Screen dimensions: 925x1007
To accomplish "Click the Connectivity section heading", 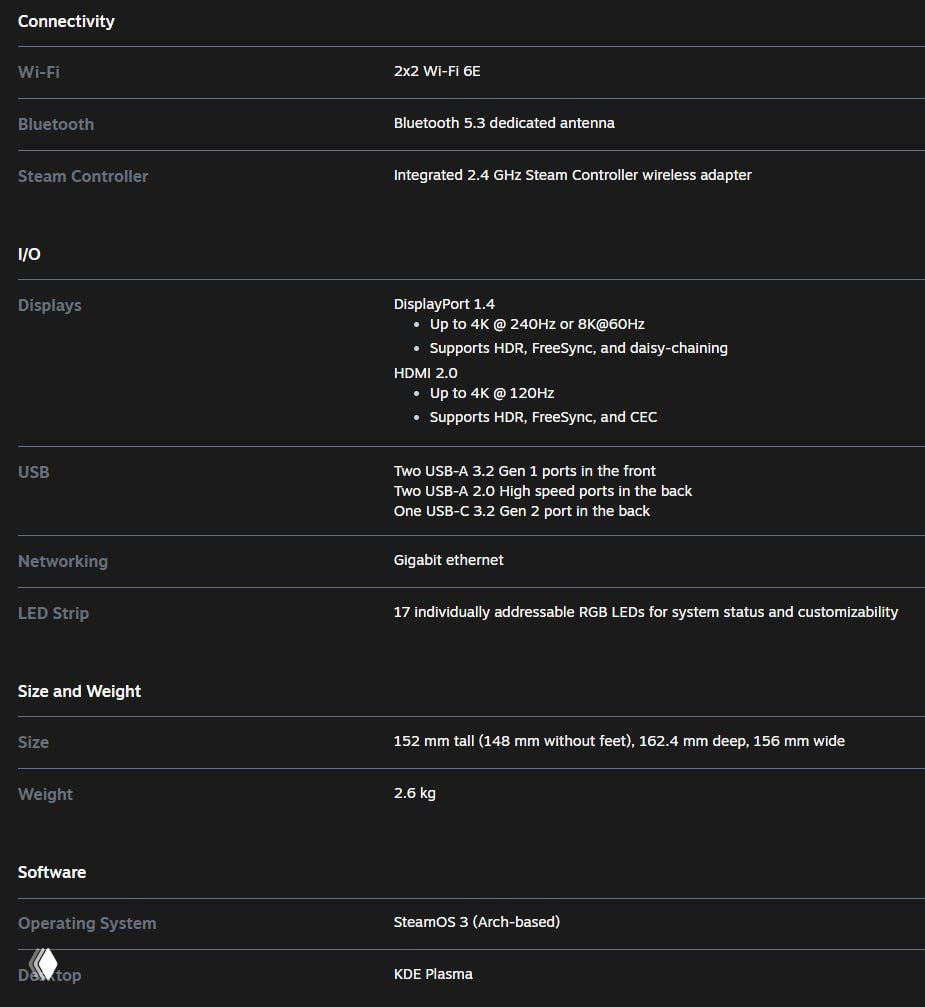I will click(66, 21).
